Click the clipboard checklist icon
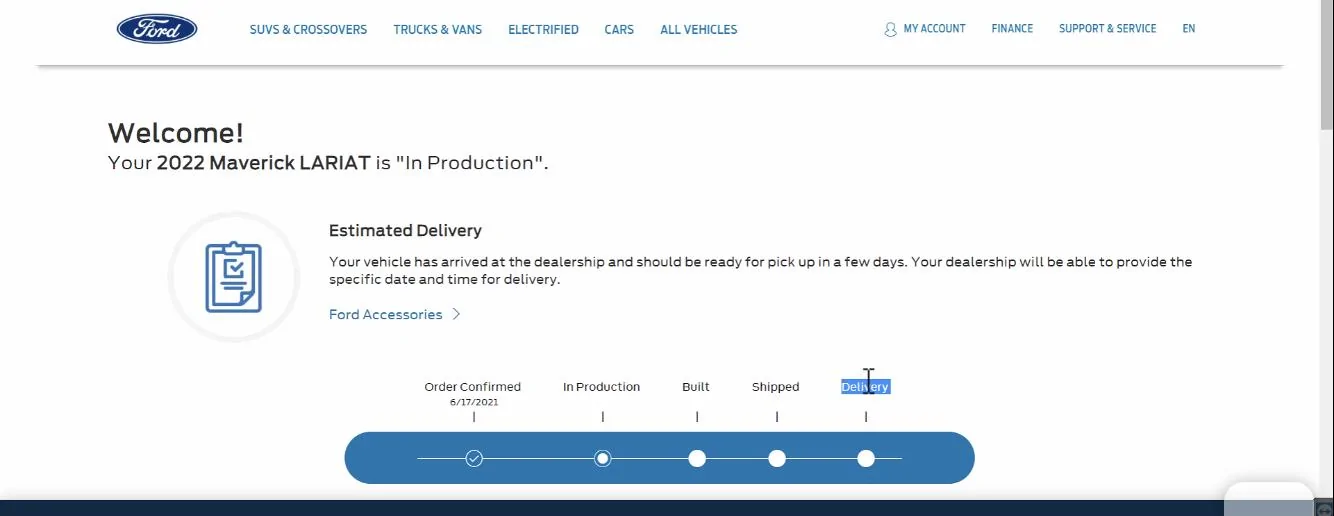1334x516 pixels. (234, 277)
